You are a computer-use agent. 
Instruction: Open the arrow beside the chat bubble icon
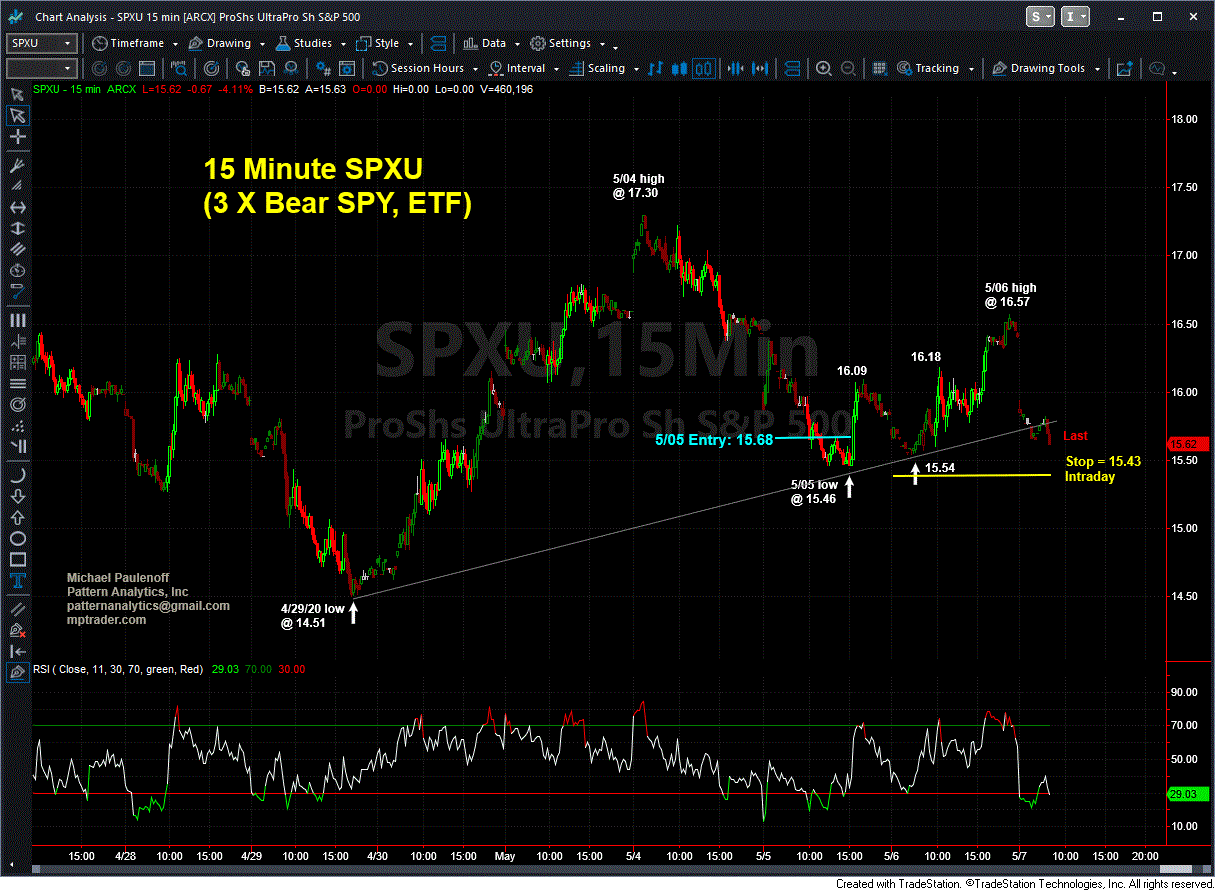tap(1175, 71)
